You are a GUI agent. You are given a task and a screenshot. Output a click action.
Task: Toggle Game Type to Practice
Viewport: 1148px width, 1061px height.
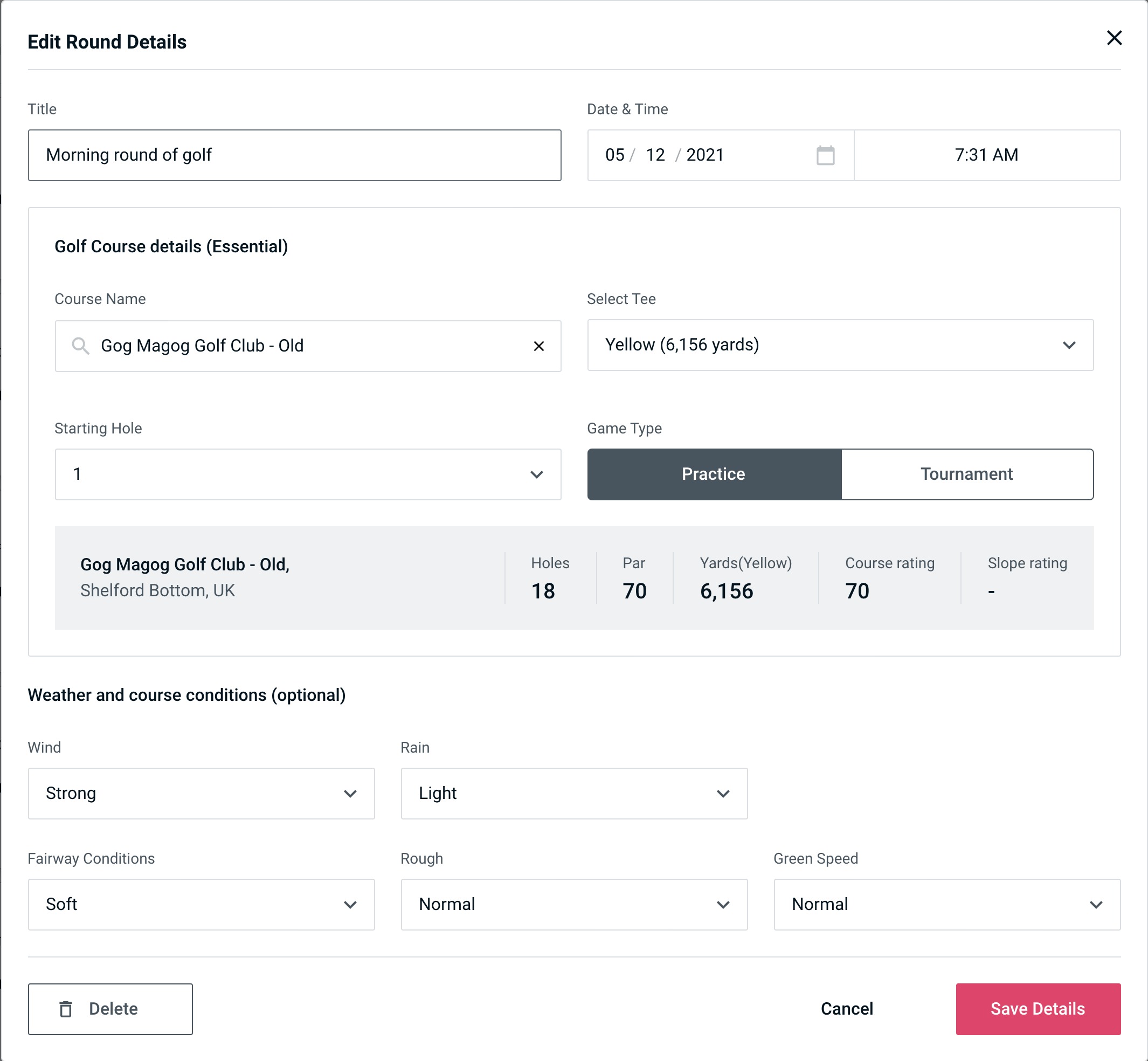click(x=713, y=474)
